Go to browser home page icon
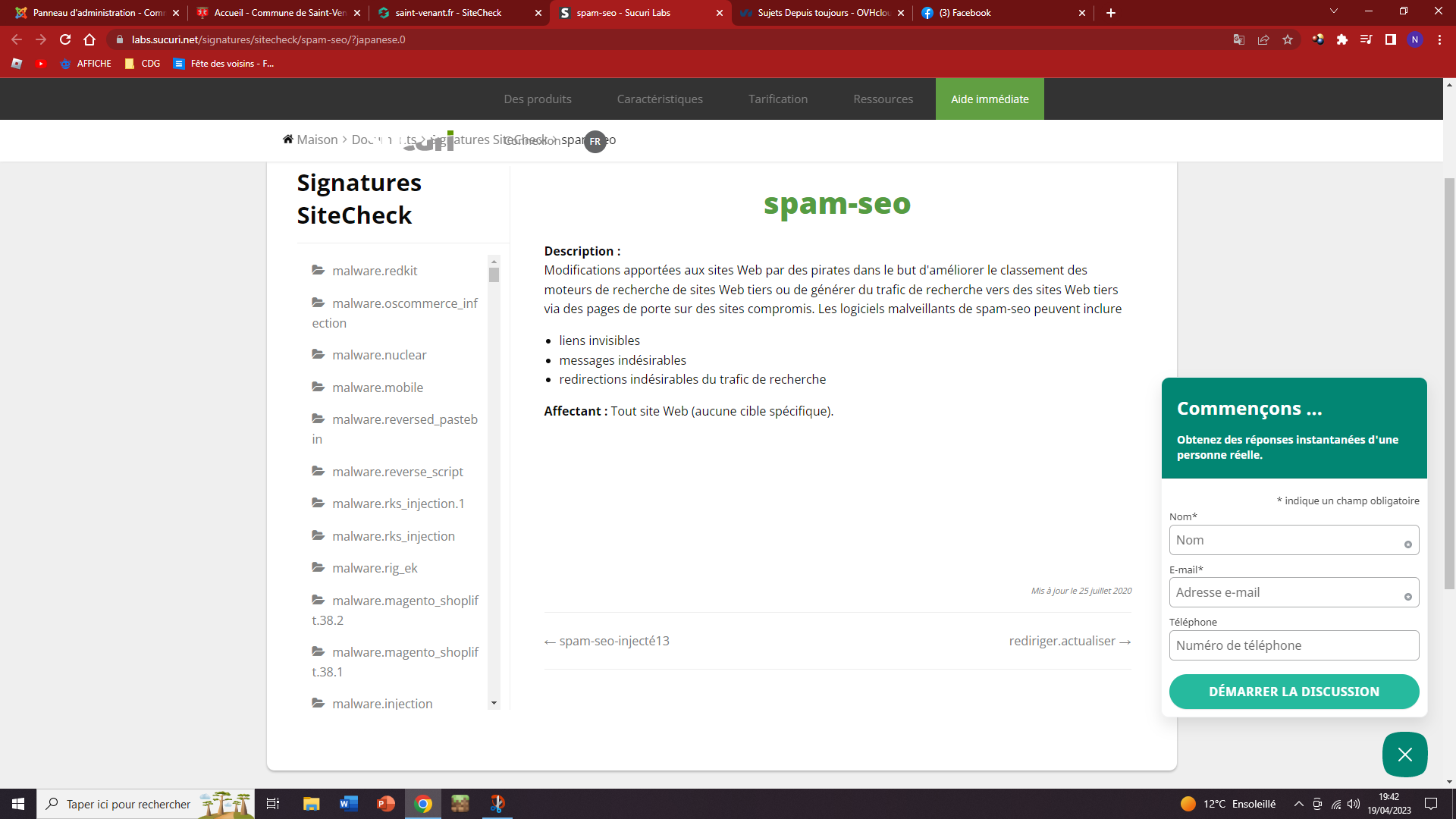 pos(89,39)
